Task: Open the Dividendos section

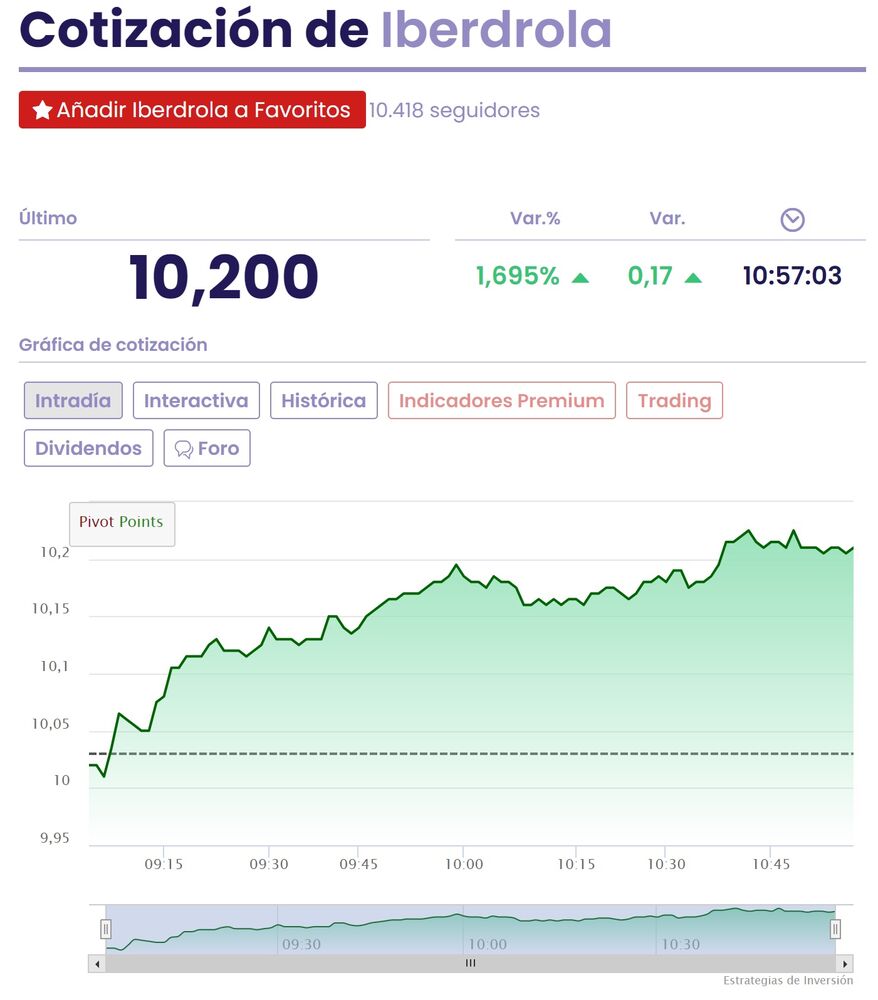Action: (x=88, y=448)
